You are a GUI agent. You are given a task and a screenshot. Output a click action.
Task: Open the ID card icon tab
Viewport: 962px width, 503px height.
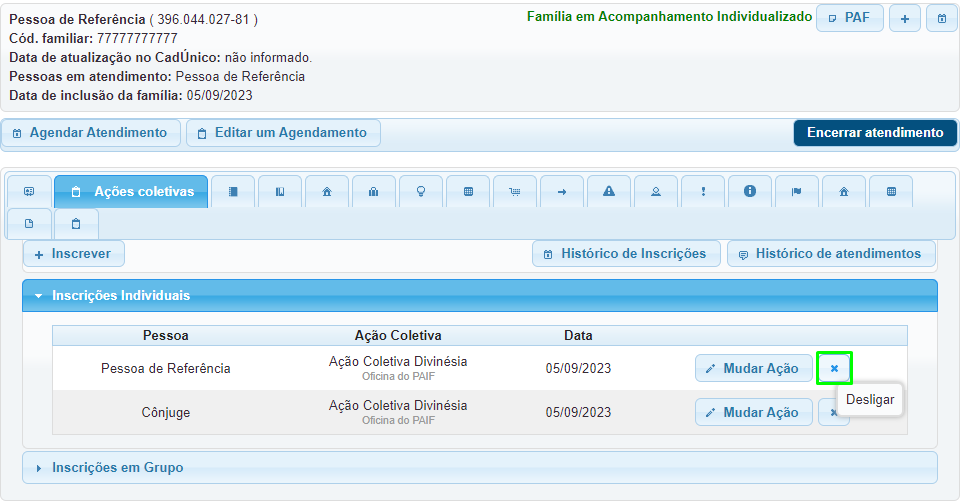coord(29,192)
